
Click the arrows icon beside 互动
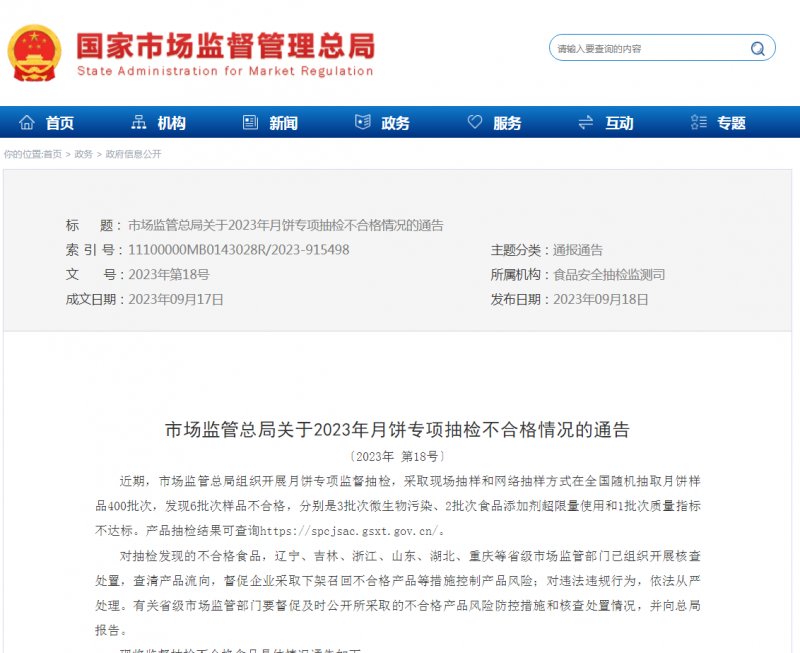[x=586, y=121]
